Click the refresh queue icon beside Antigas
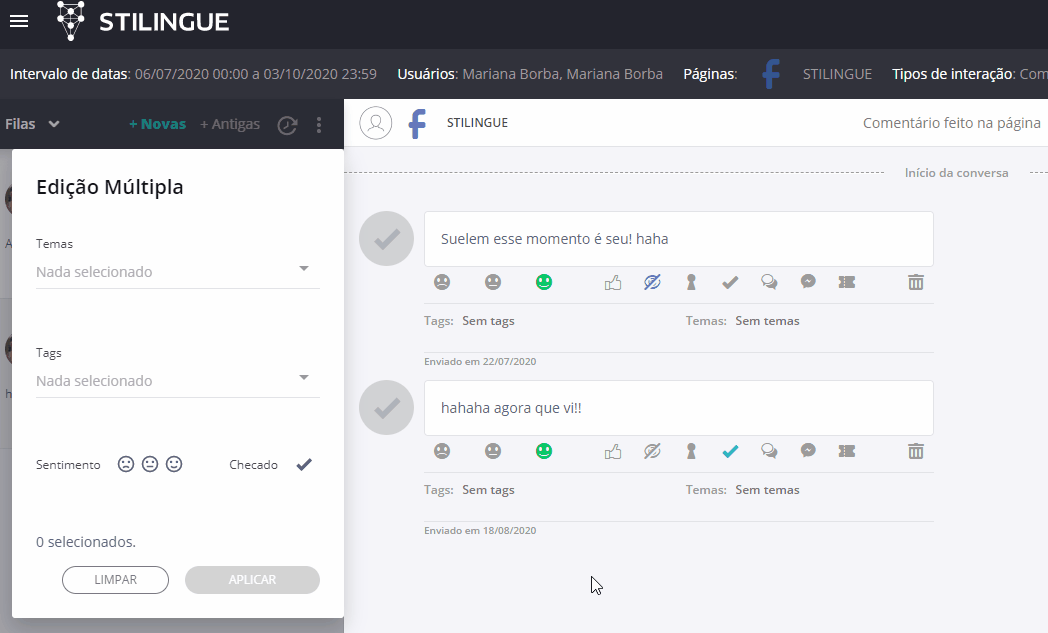 287,125
